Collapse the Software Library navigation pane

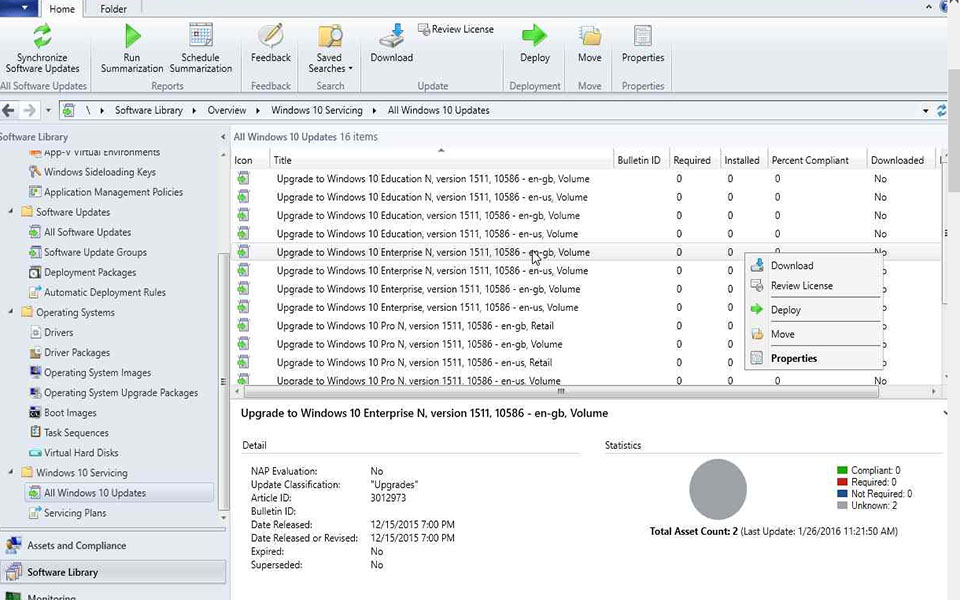coord(223,137)
